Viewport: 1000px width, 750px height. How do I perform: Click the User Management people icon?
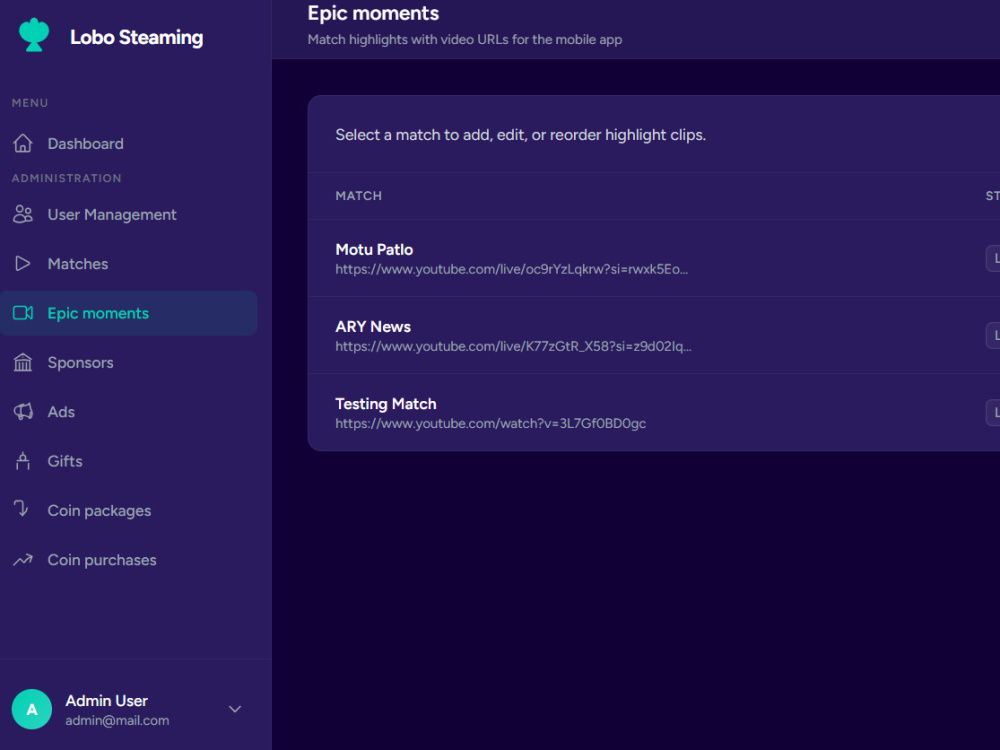23,214
